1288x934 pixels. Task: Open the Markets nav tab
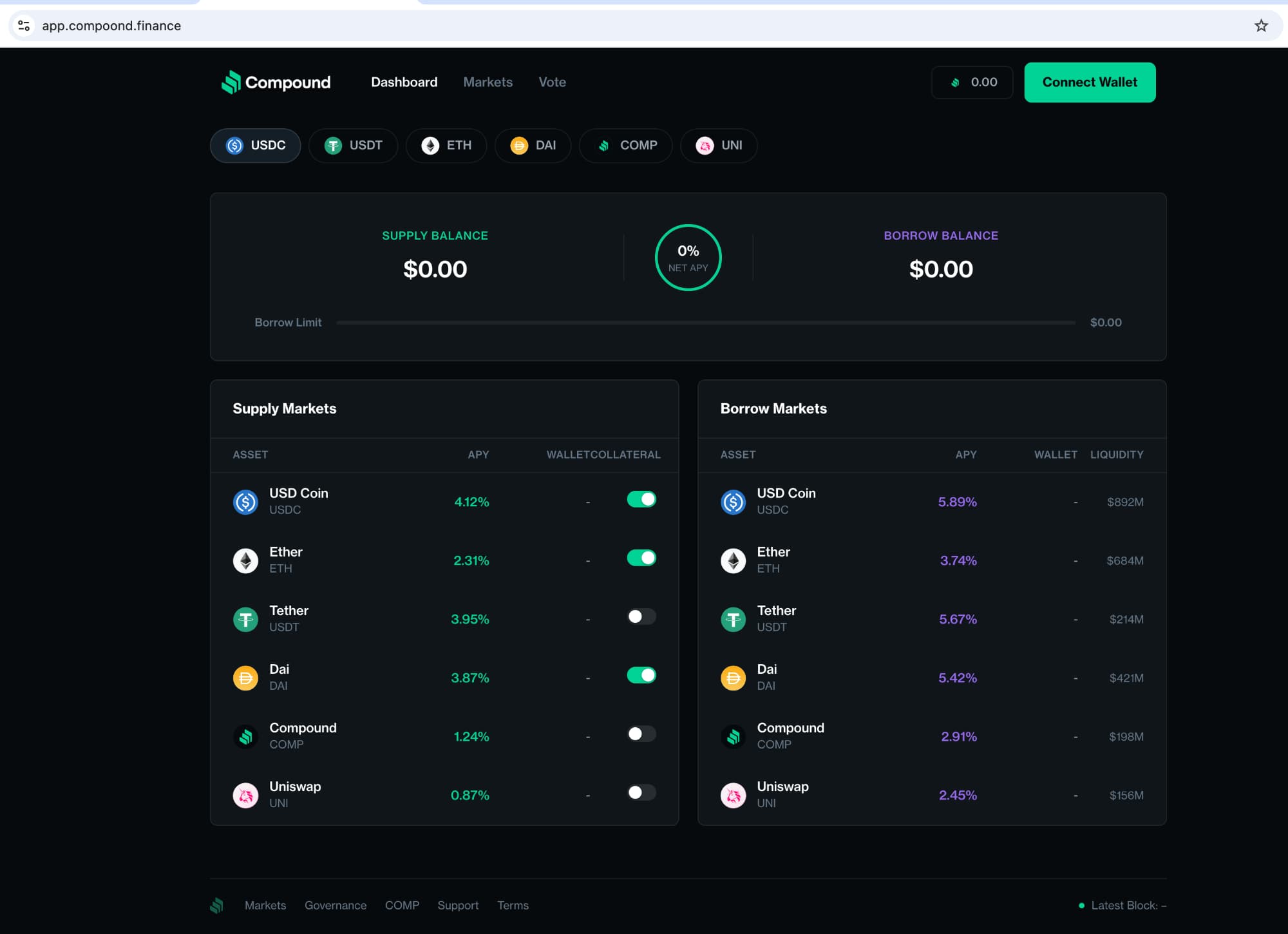pyautogui.click(x=488, y=82)
